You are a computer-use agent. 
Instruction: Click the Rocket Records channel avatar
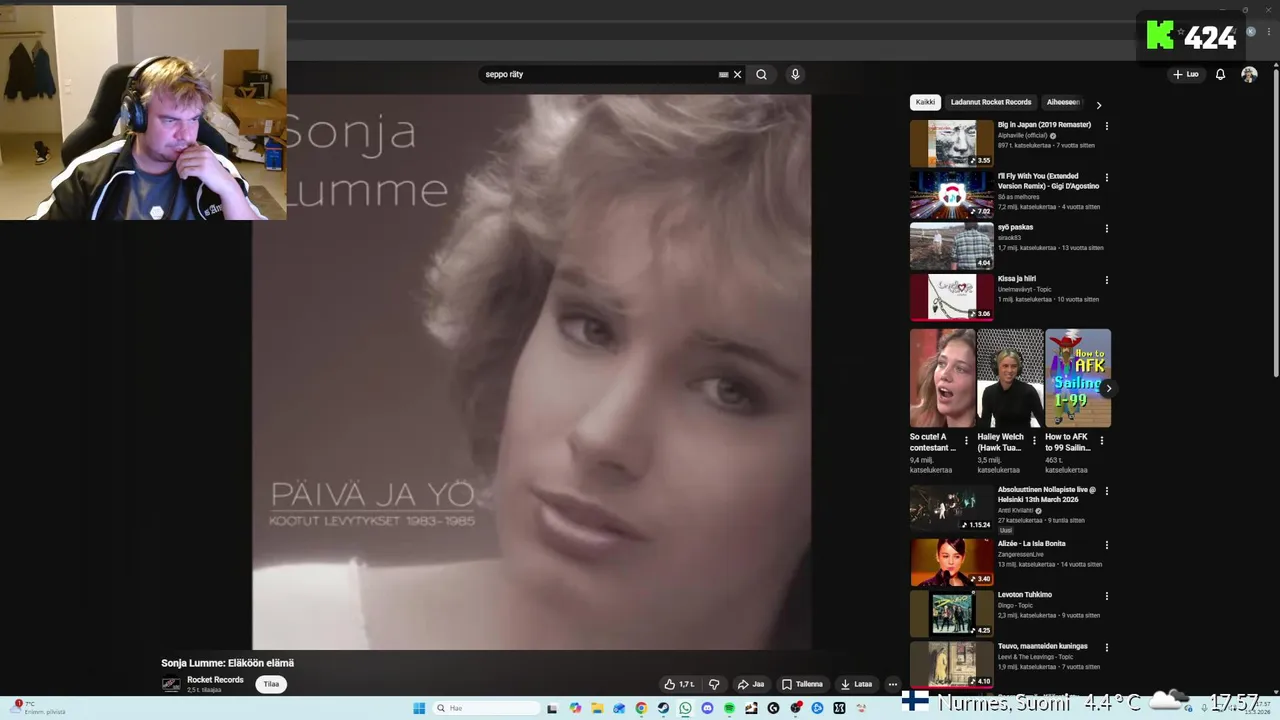(171, 684)
